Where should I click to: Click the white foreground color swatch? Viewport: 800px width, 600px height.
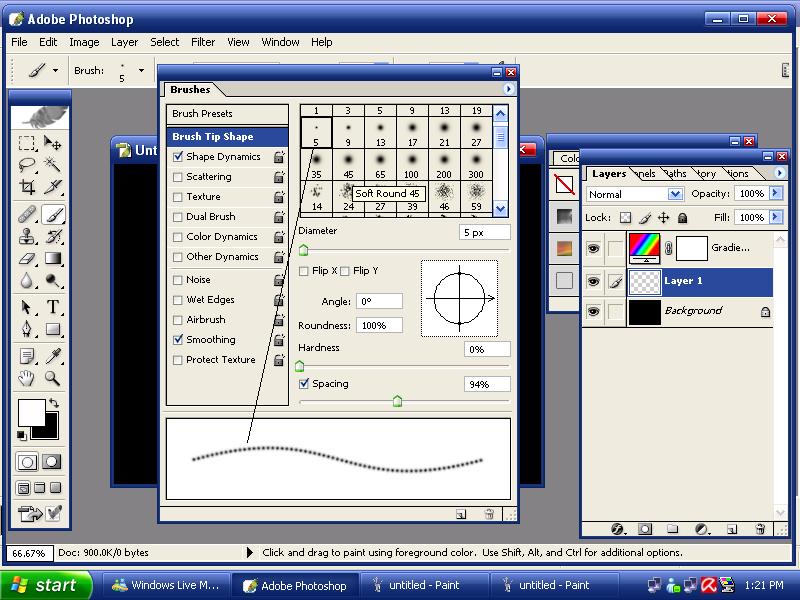point(31,411)
